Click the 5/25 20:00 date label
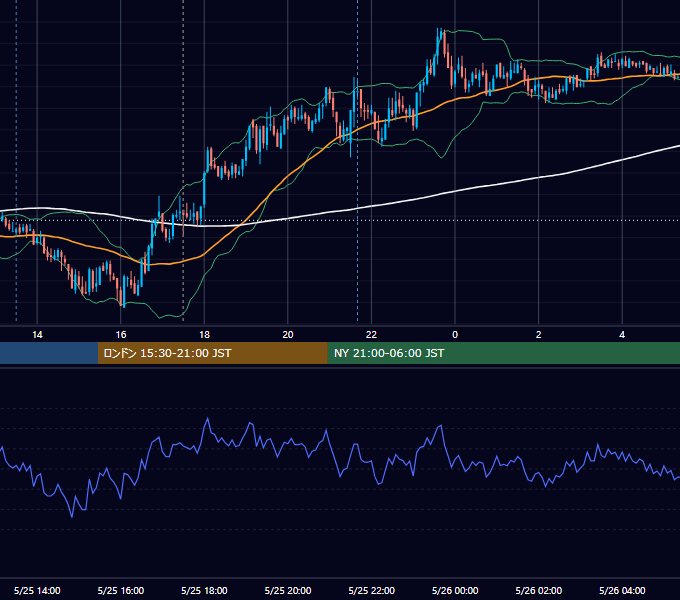Screen dimensions: 680x600 (288, 590)
